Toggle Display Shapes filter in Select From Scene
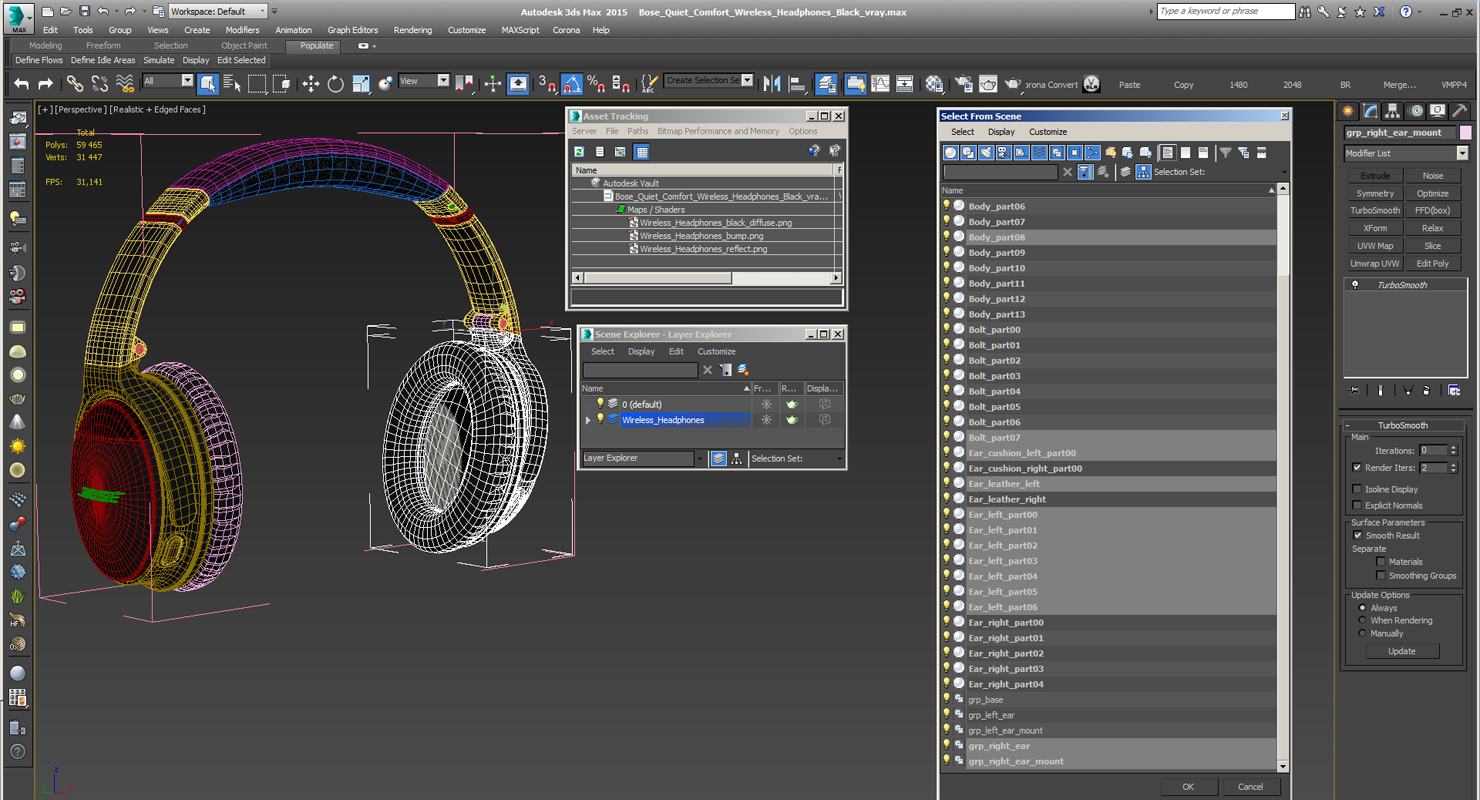The image size is (1480, 800). [x=968, y=152]
